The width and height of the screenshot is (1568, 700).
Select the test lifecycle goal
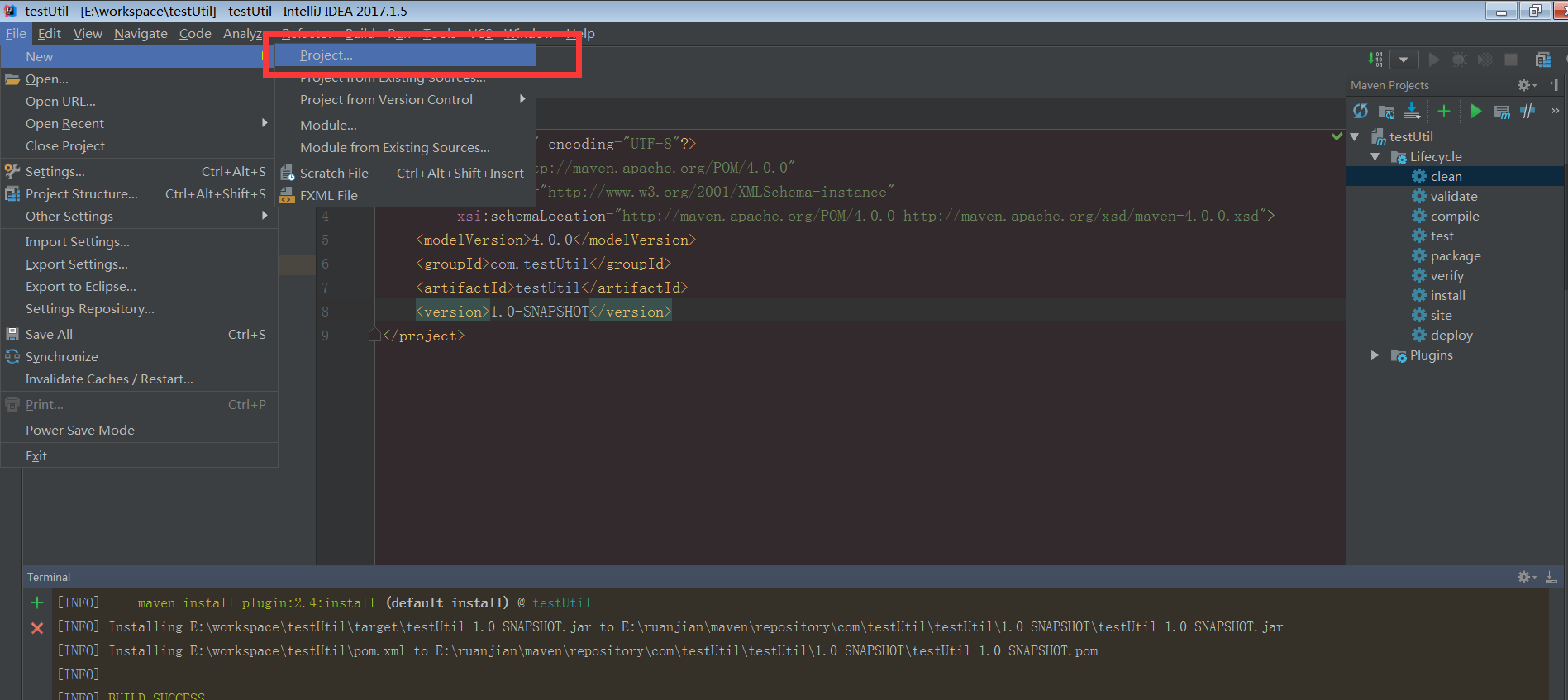point(1455,236)
